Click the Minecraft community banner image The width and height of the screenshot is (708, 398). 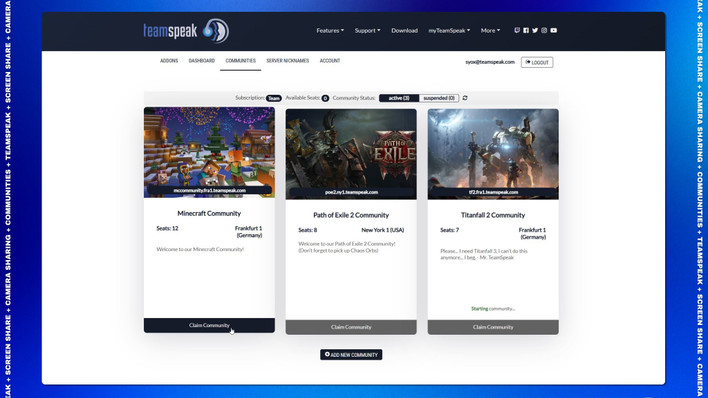pyautogui.click(x=209, y=152)
